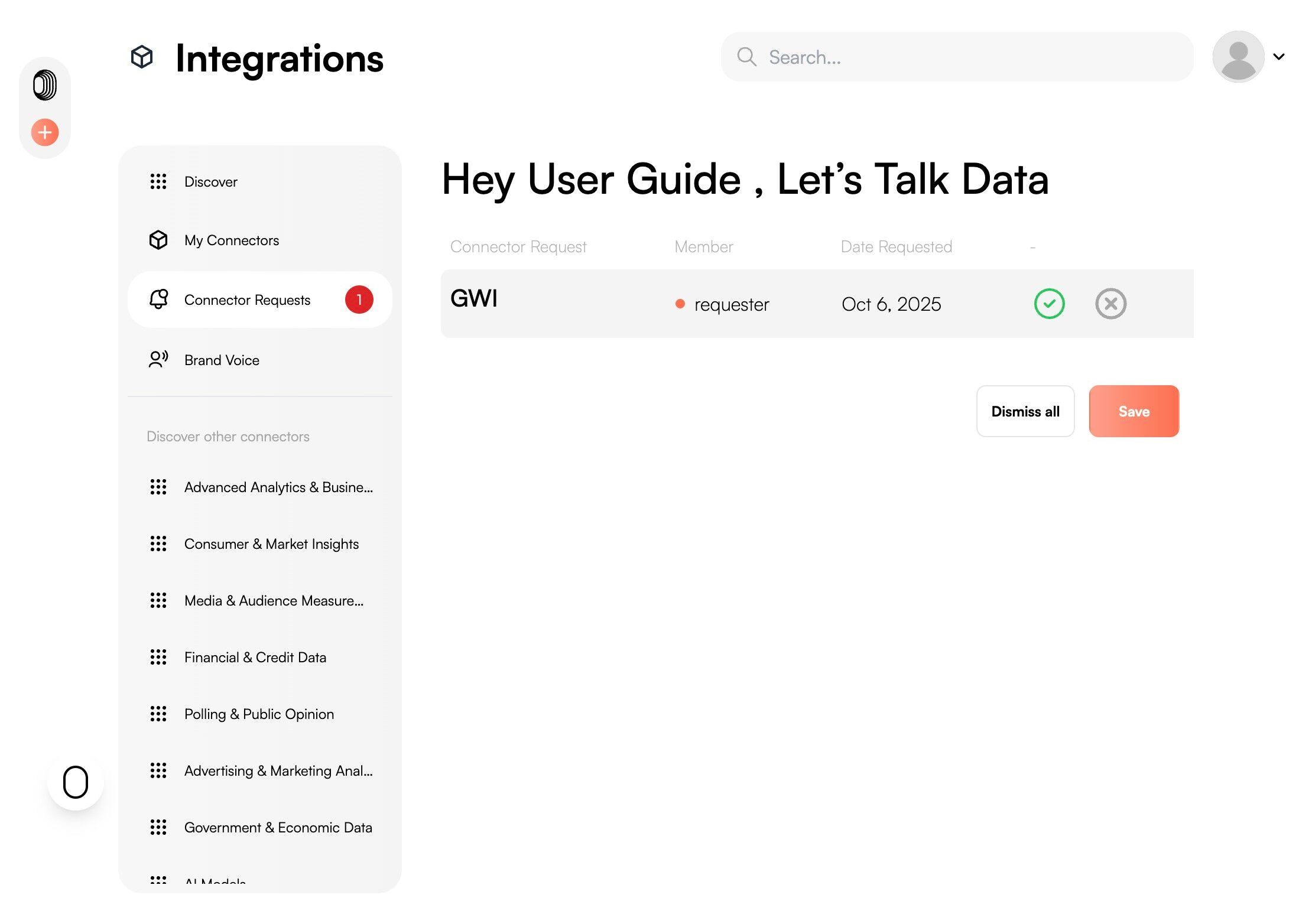Screen dimensions: 1312x924
Task: Reject the GWI request with X icon
Action: click(1110, 304)
